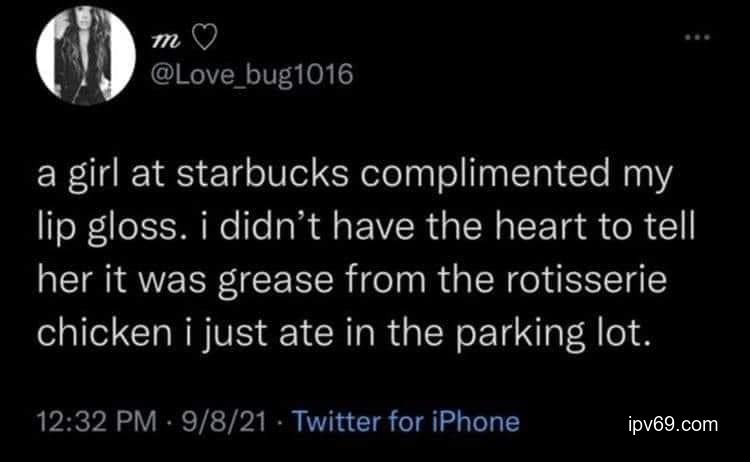
Task: Click "lip gloss" in the tweet text
Action: (x=99, y=228)
